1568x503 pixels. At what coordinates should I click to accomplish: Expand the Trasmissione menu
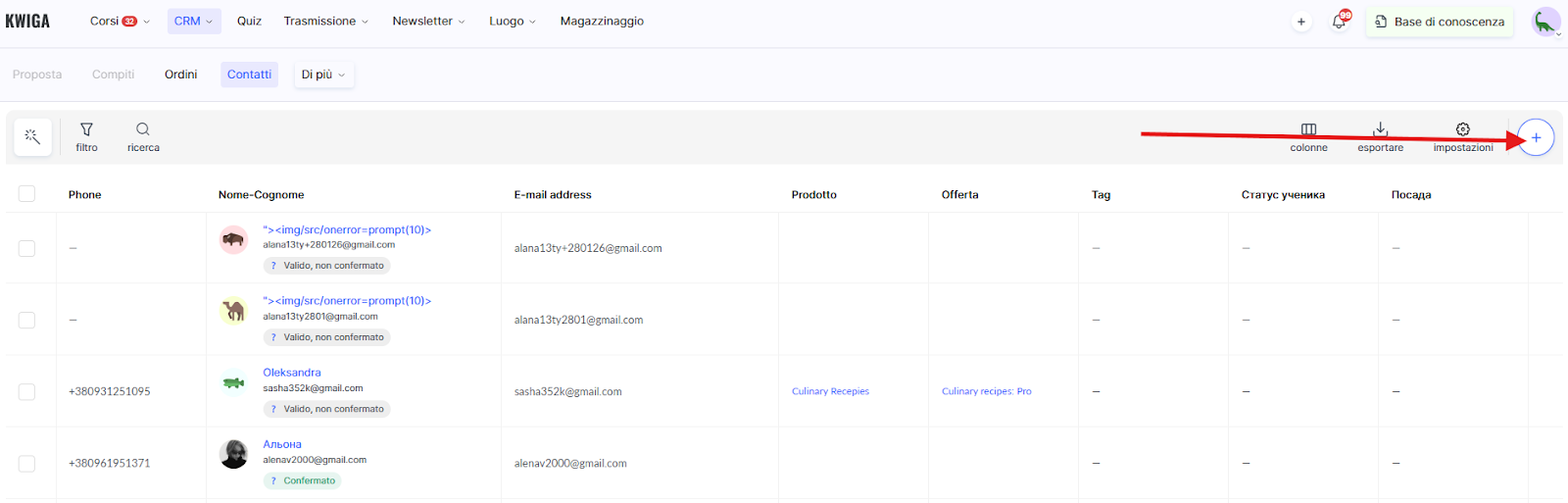tap(325, 21)
